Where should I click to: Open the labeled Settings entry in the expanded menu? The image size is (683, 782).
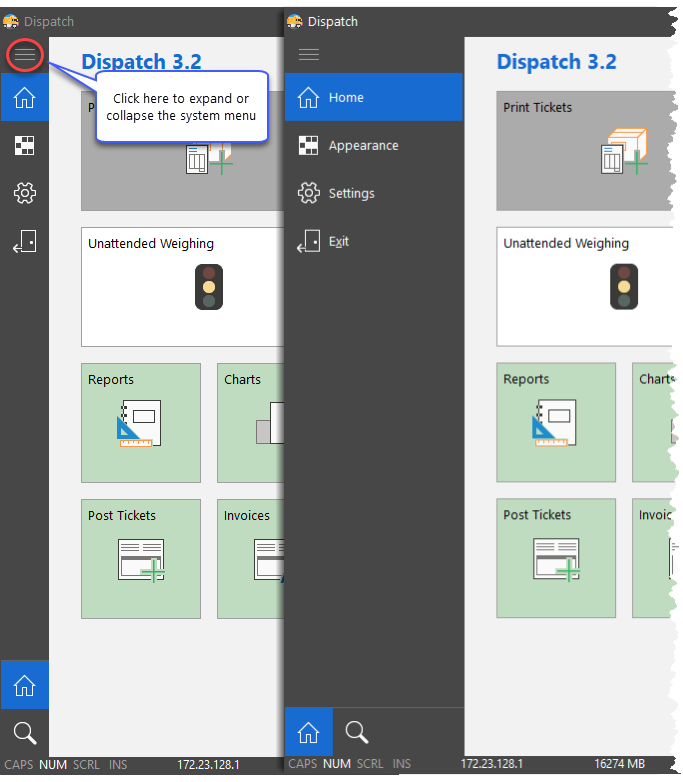pyautogui.click(x=374, y=194)
